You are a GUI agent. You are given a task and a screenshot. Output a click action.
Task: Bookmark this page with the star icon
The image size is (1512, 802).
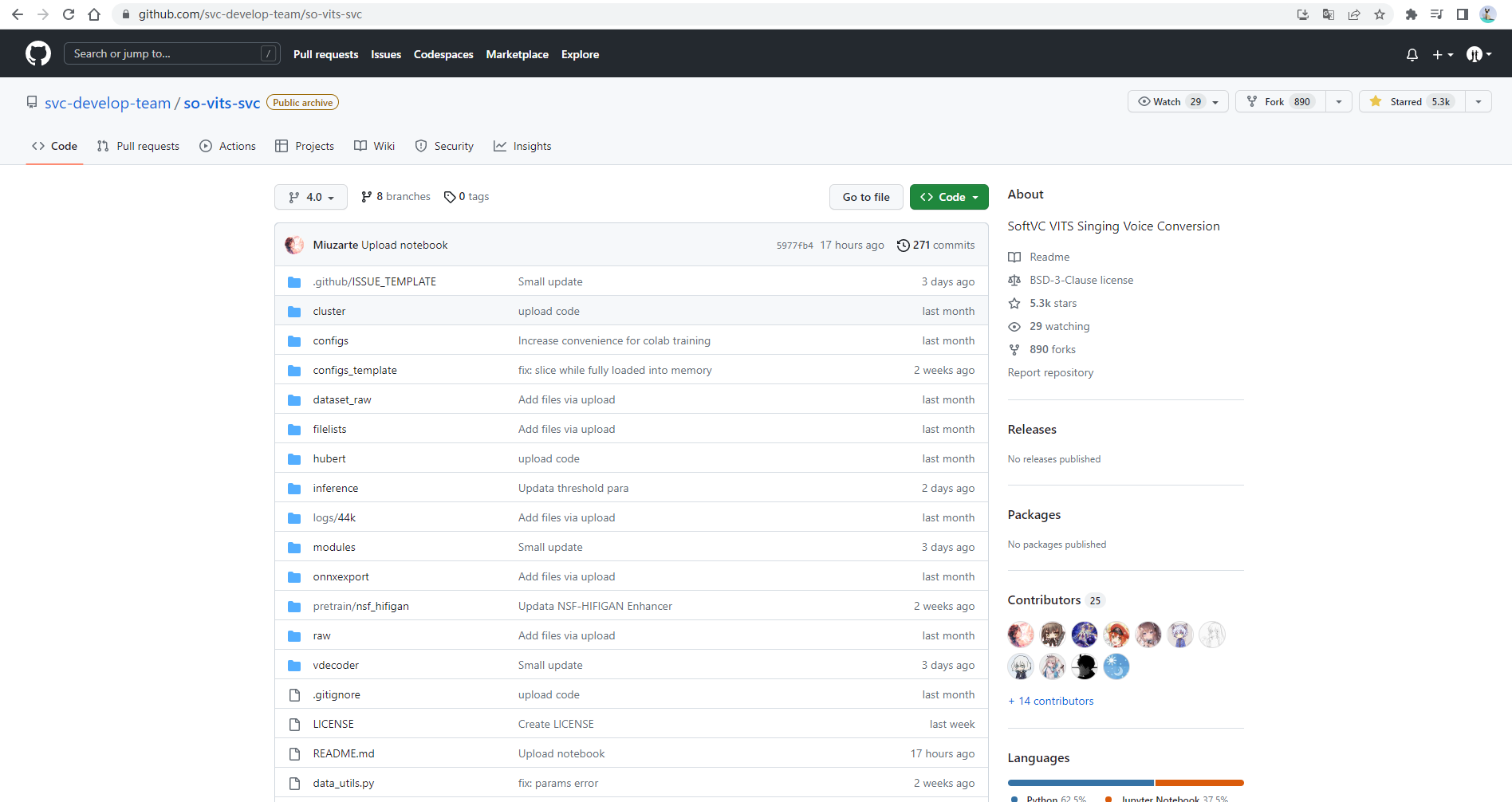pos(1380,14)
